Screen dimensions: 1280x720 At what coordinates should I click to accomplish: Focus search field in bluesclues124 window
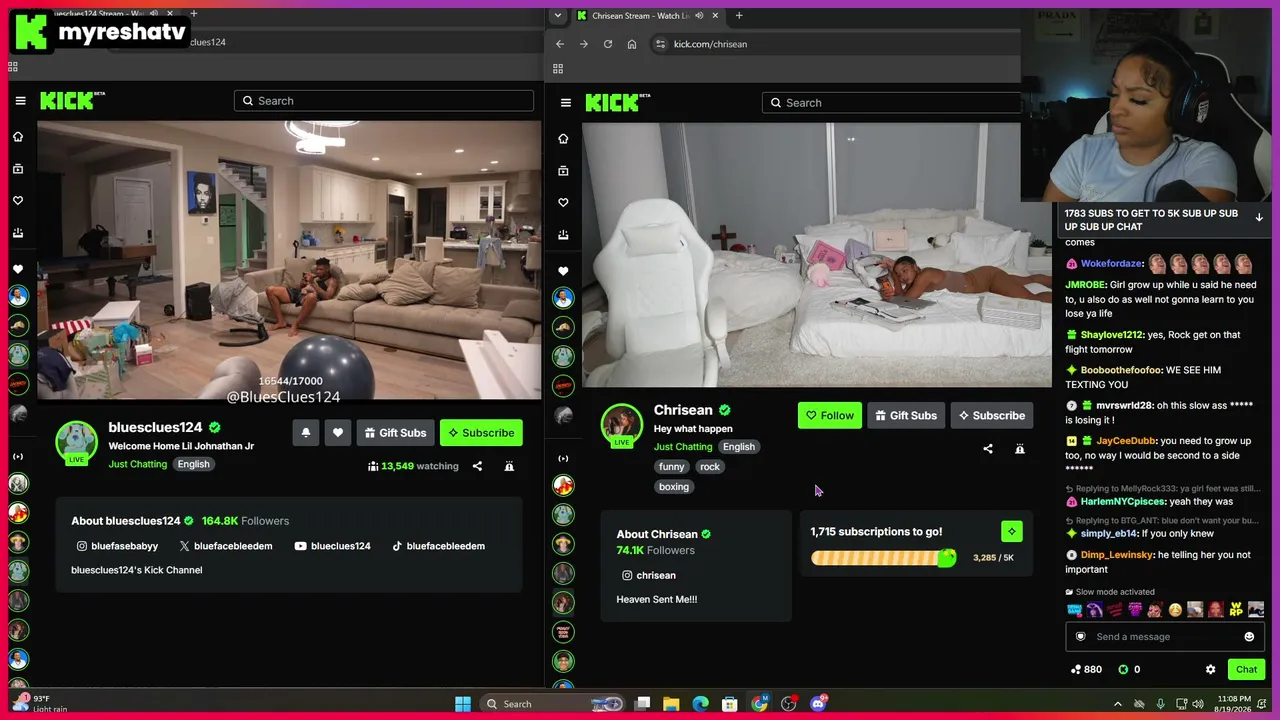384,101
